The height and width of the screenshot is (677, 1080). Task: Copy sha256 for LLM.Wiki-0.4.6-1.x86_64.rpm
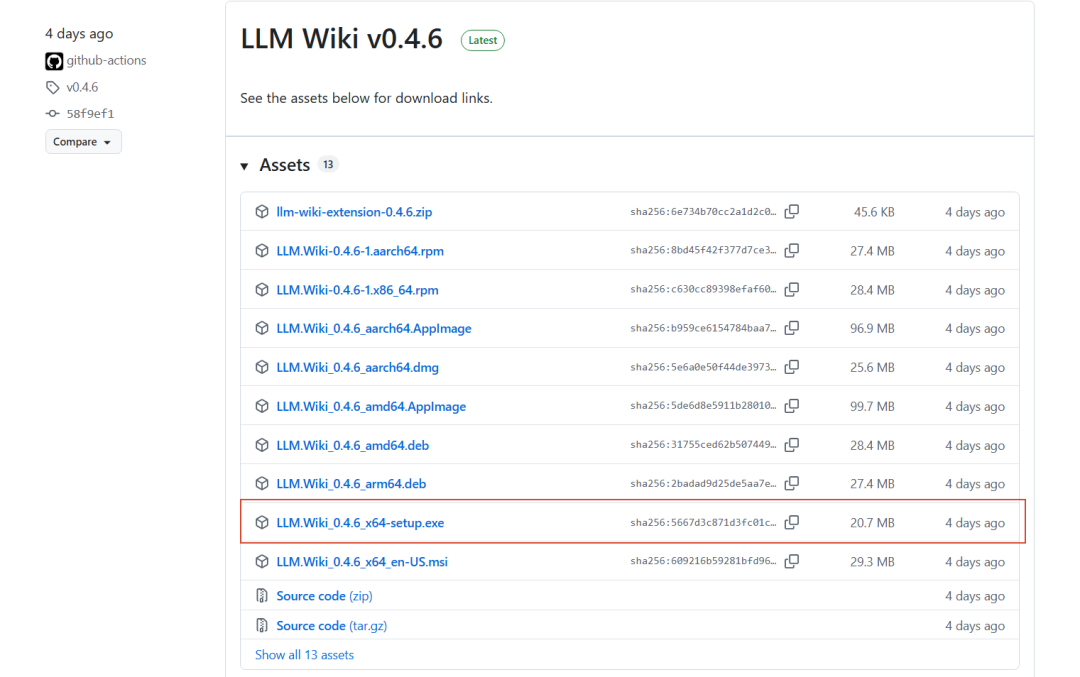click(792, 289)
